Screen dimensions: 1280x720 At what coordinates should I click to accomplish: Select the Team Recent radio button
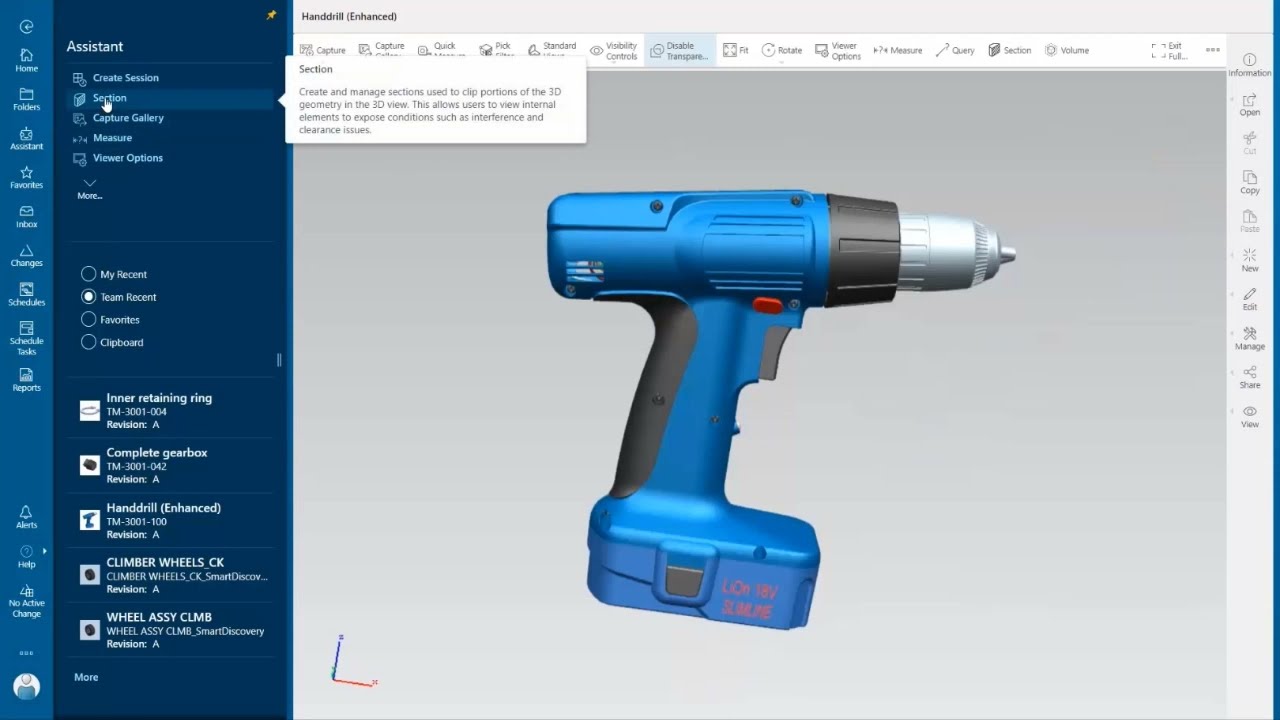tap(89, 297)
